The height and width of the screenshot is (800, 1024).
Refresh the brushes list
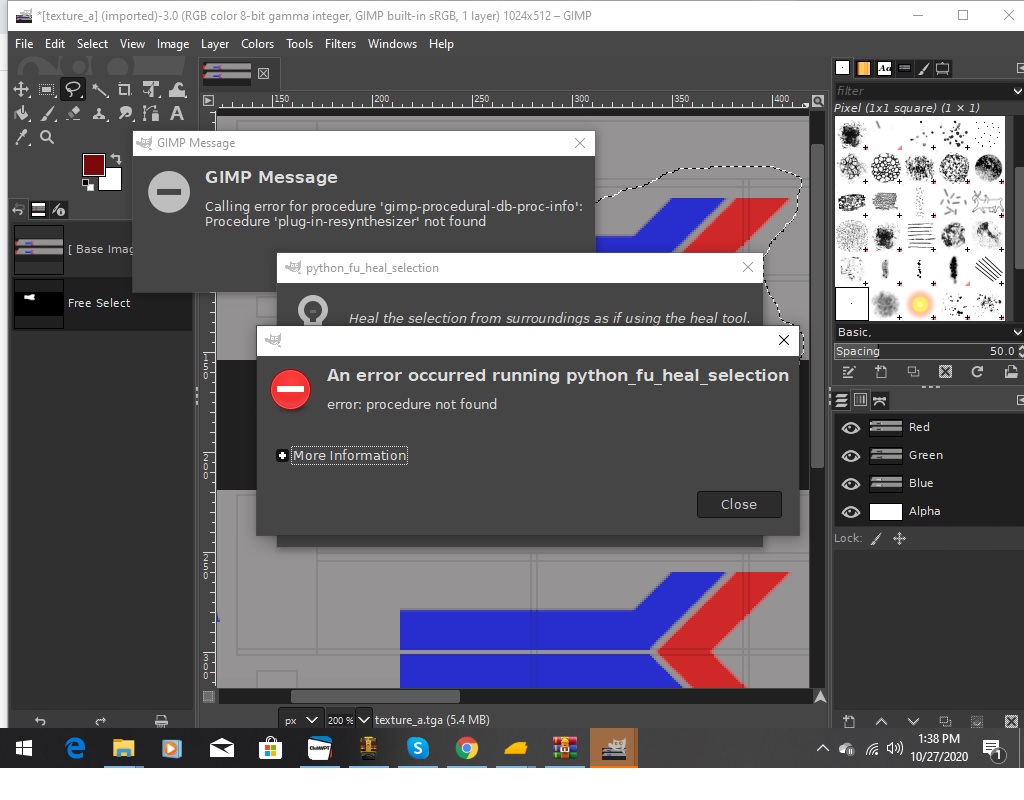click(977, 372)
